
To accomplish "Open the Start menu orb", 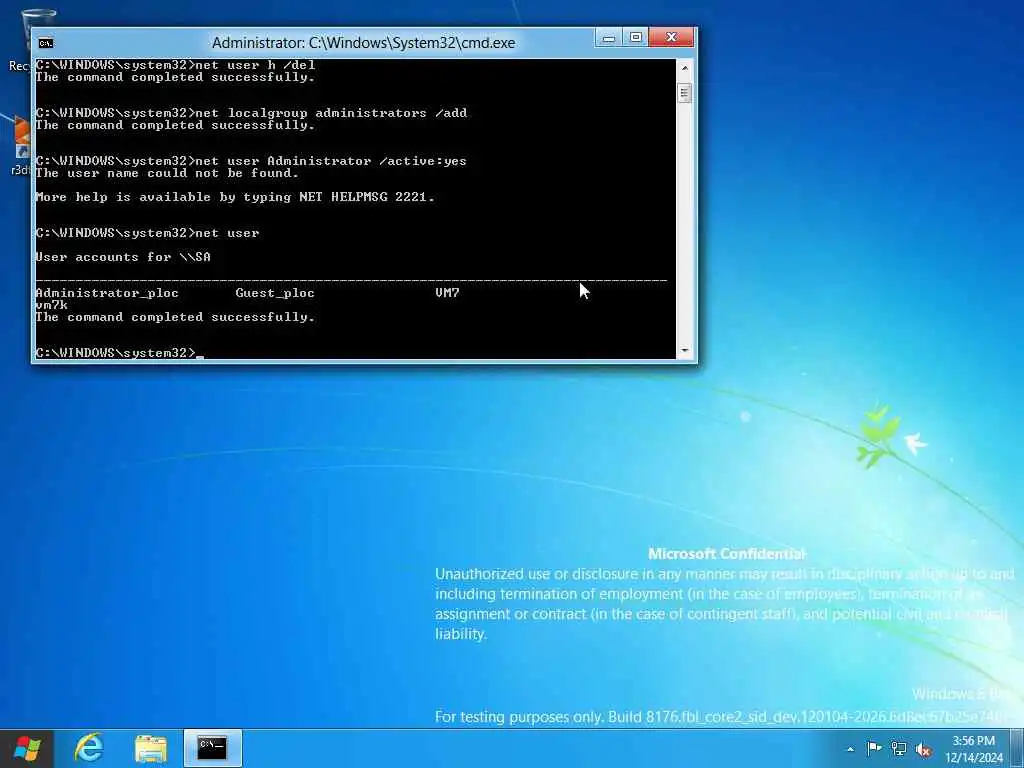I will [27, 748].
